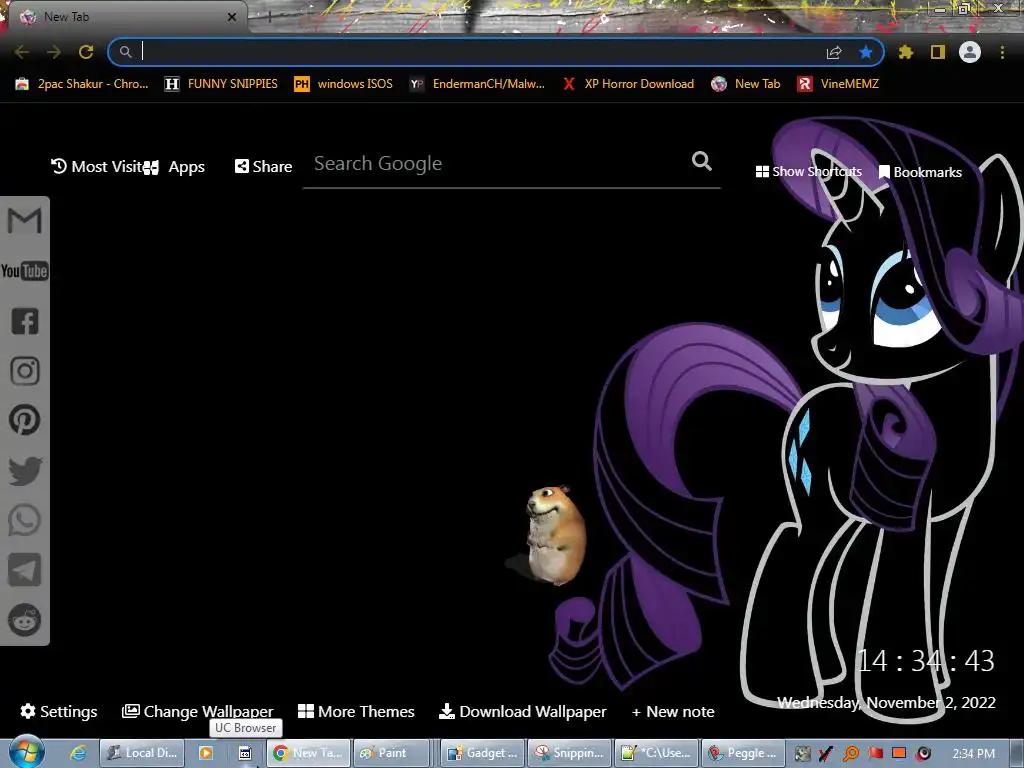Open a new tab with plus button
The width and height of the screenshot is (1024, 768).
269,17
